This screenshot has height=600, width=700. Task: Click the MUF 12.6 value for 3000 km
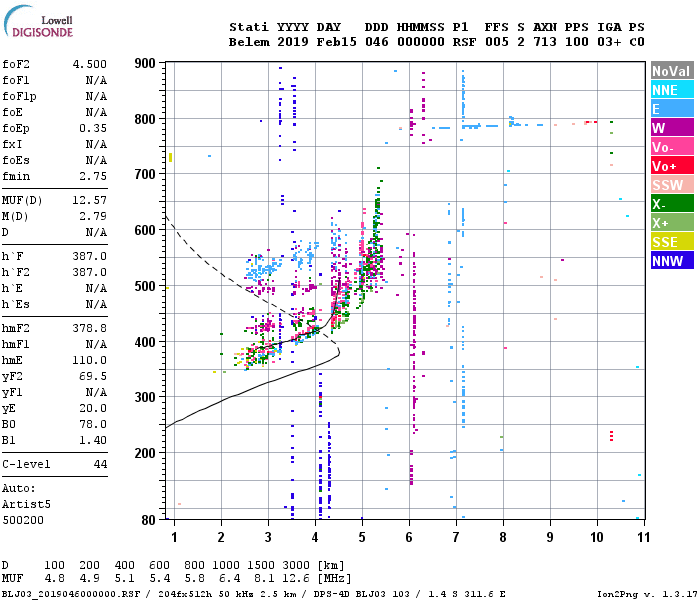296,579
